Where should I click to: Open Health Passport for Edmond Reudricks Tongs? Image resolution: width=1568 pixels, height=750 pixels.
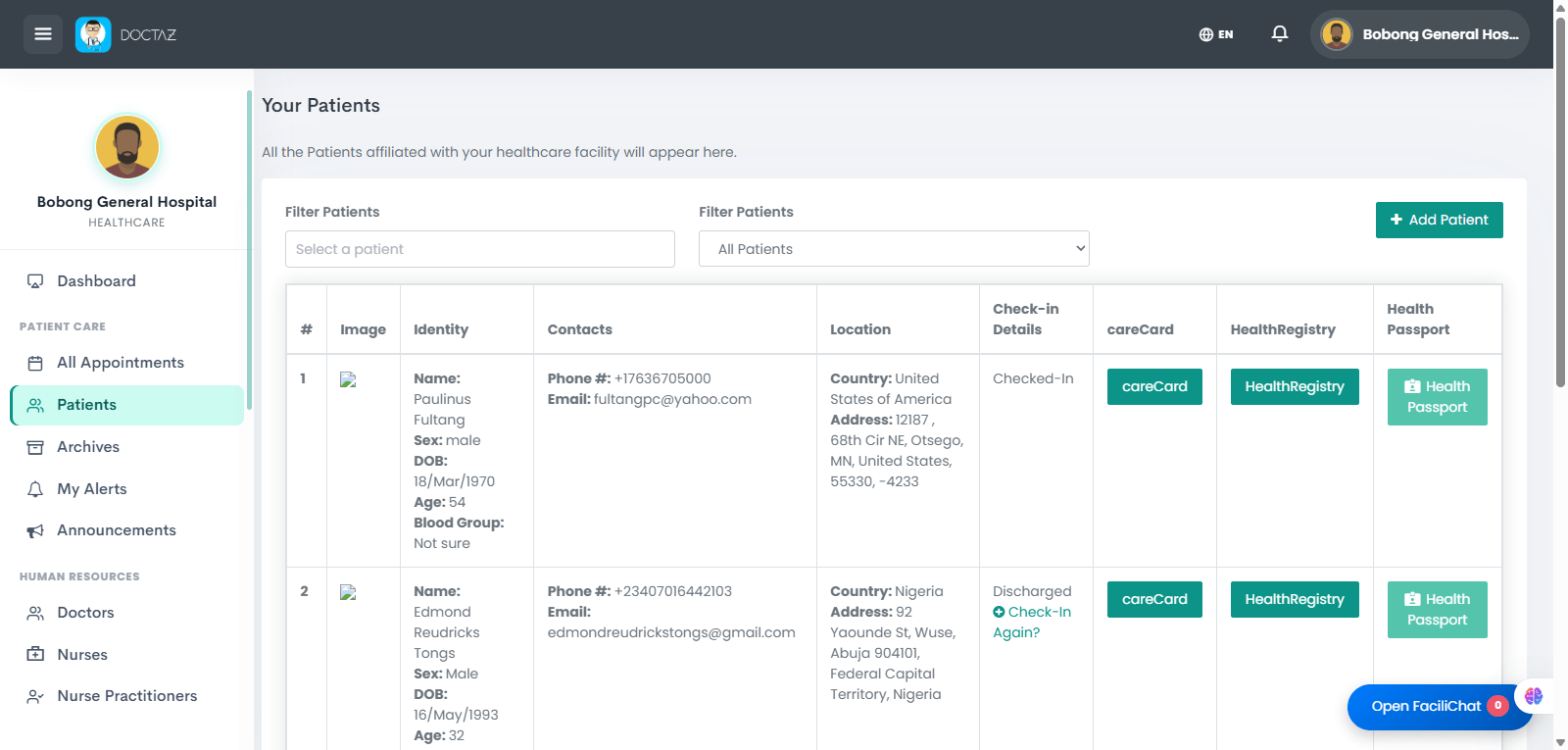click(x=1438, y=610)
